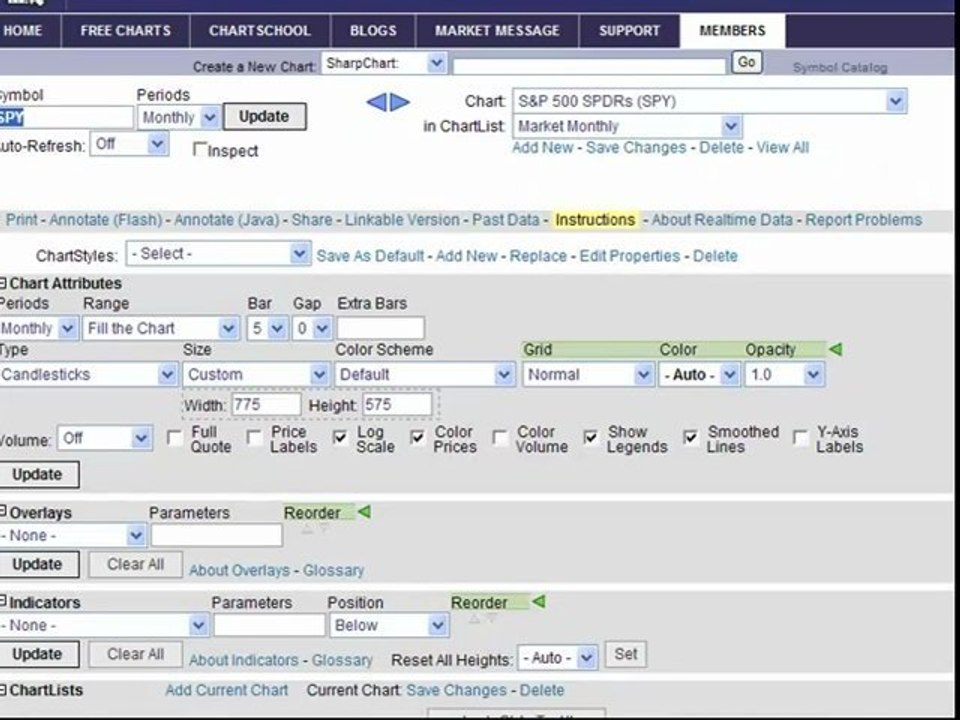960x720 pixels.
Task: Open the Bar value dropdown
Action: (268, 328)
